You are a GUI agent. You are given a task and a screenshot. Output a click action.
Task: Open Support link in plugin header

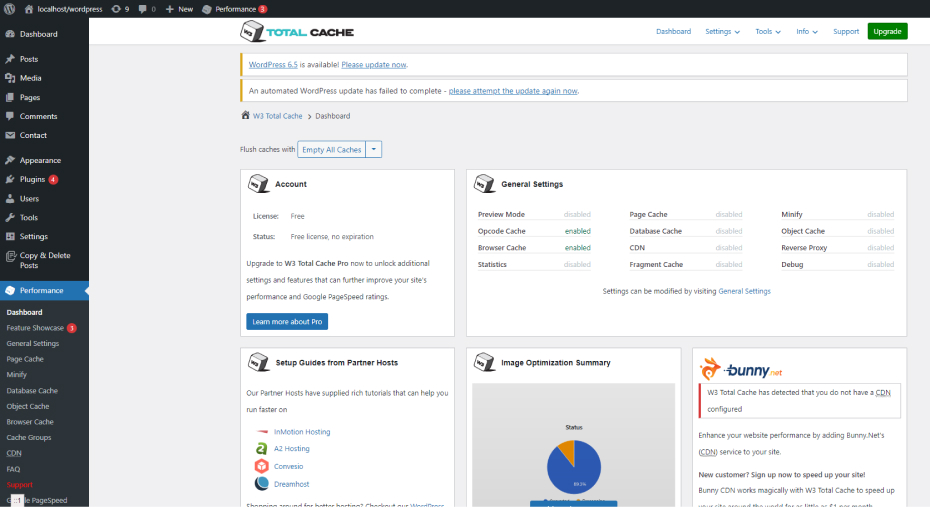click(846, 31)
